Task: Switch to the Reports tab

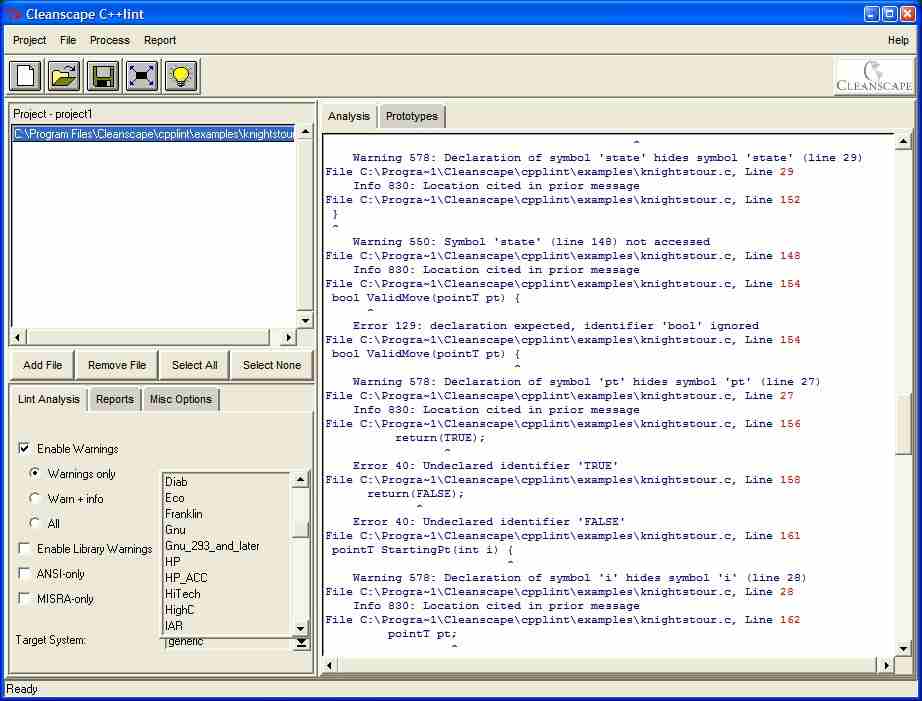Action: tap(115, 399)
